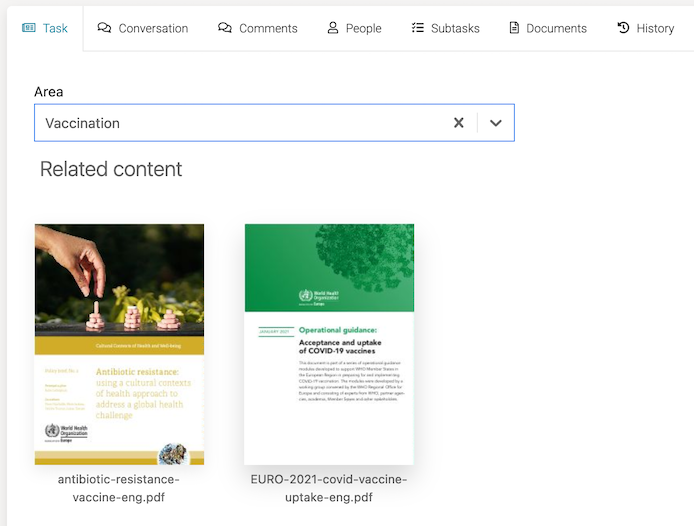Open the Comments tab
Viewport: 694px width, 526px height.
[x=258, y=28]
